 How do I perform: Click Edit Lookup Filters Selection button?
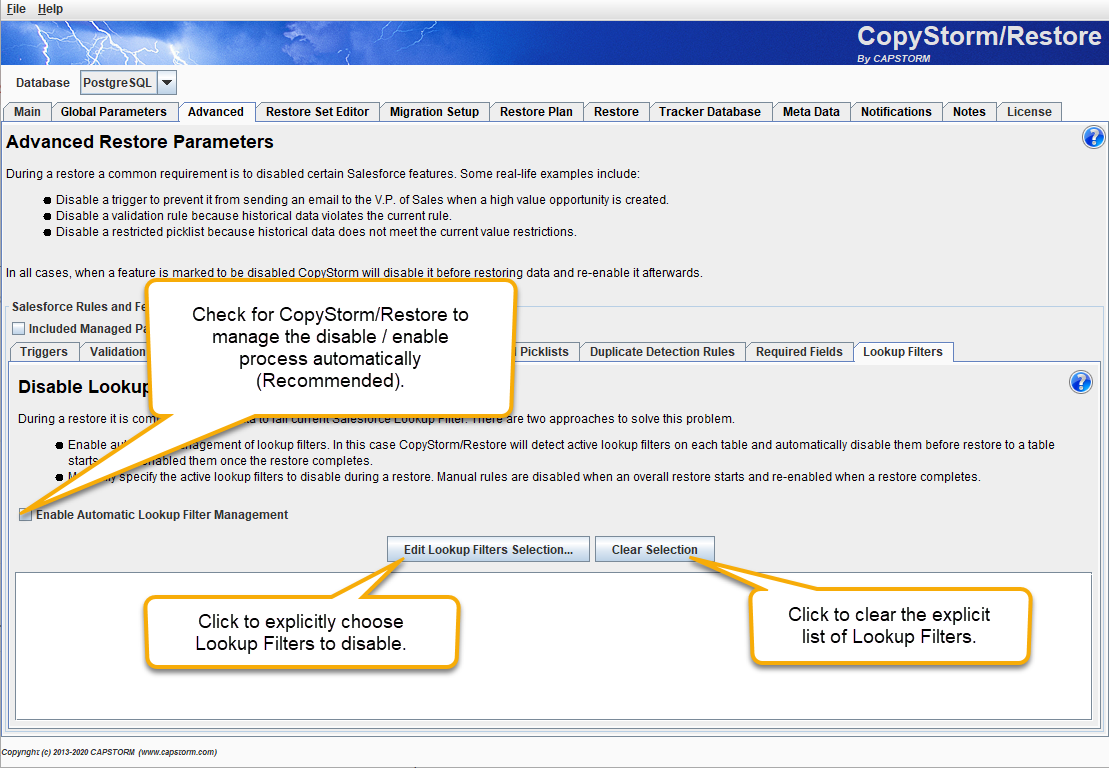click(x=488, y=549)
